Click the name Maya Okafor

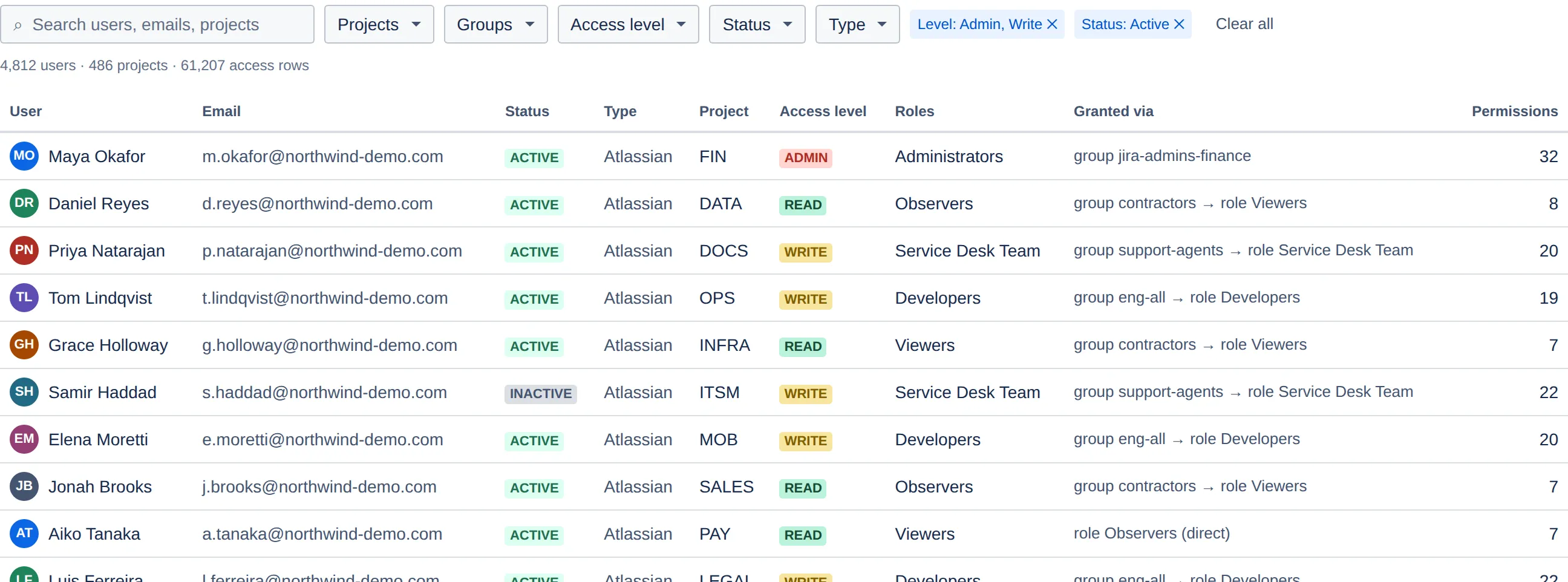point(97,157)
